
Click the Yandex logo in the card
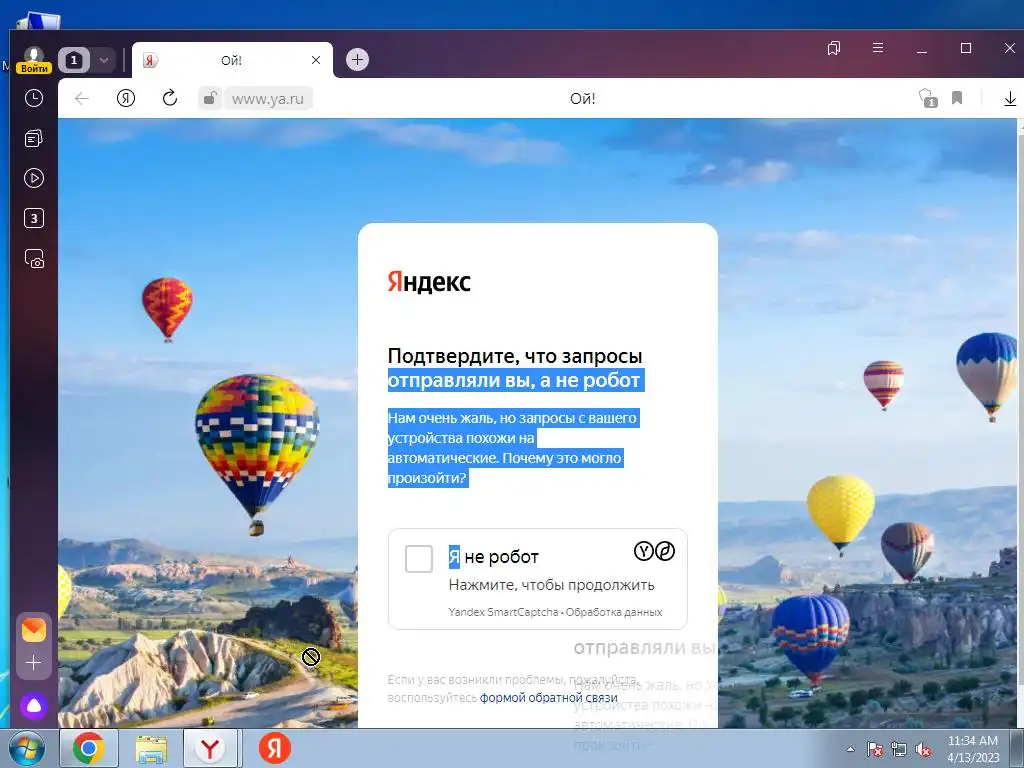click(x=428, y=281)
